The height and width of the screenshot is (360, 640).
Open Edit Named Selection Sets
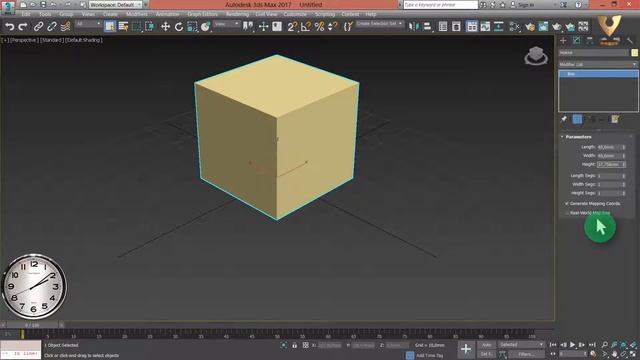(x=348, y=27)
